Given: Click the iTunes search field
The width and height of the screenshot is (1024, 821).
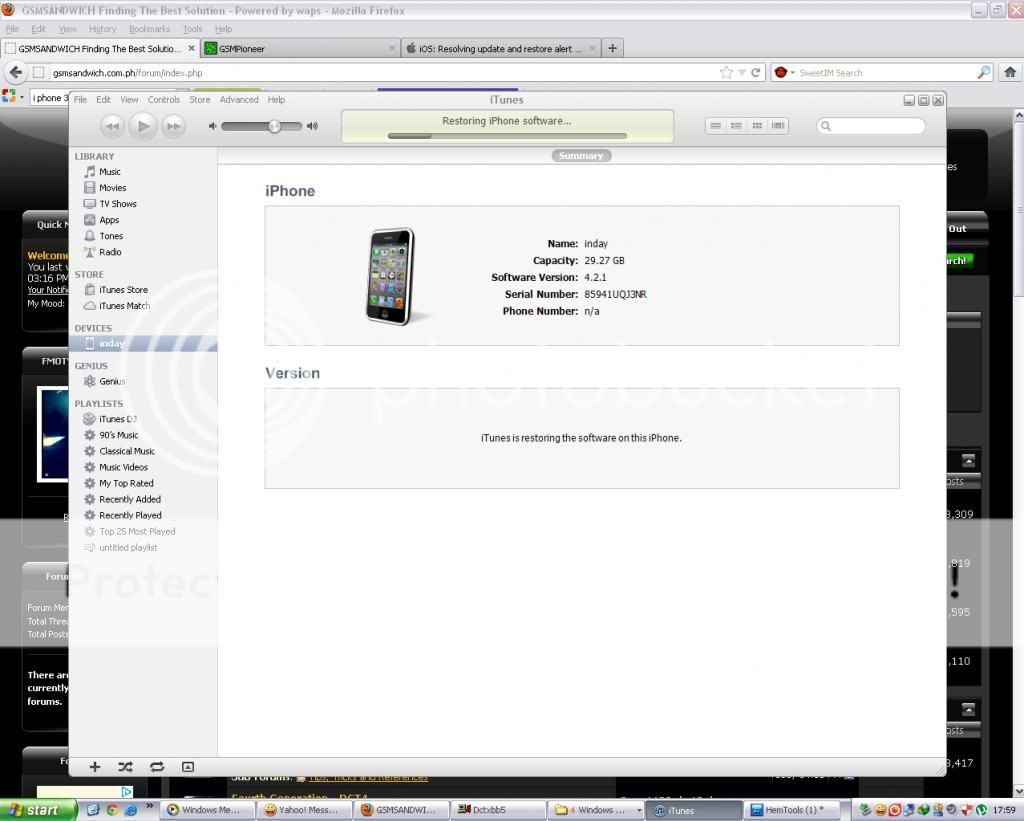Looking at the screenshot, I should [871, 126].
